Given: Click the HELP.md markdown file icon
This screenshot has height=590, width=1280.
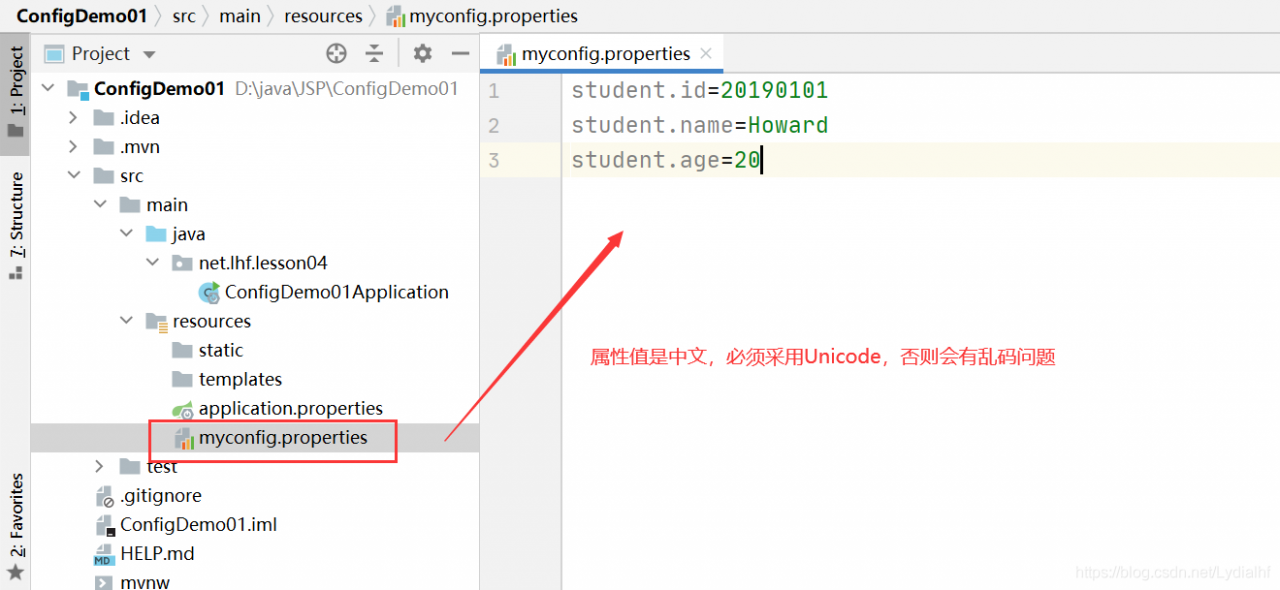Looking at the screenshot, I should click(104, 554).
